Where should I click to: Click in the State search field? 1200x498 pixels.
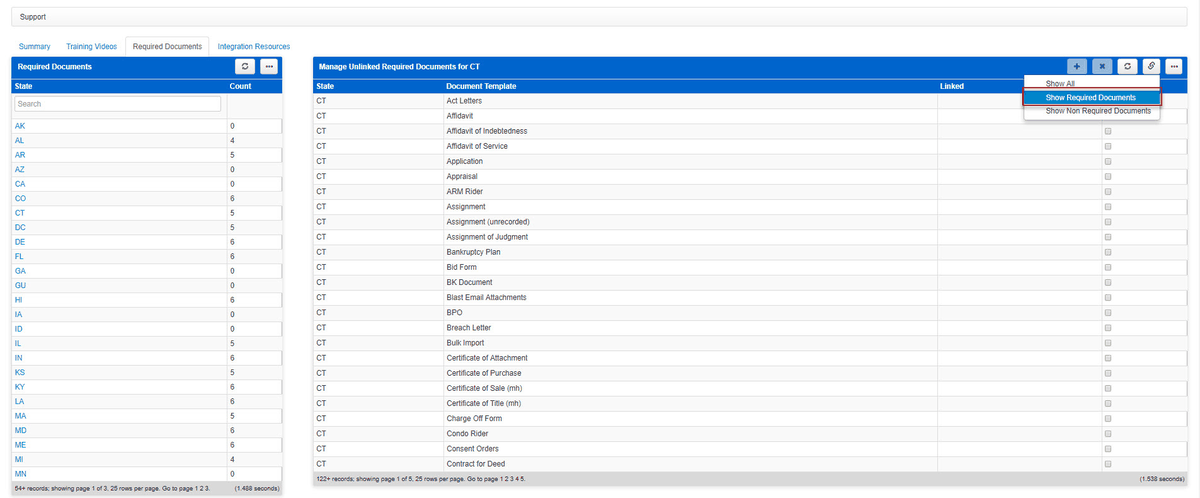(x=118, y=104)
